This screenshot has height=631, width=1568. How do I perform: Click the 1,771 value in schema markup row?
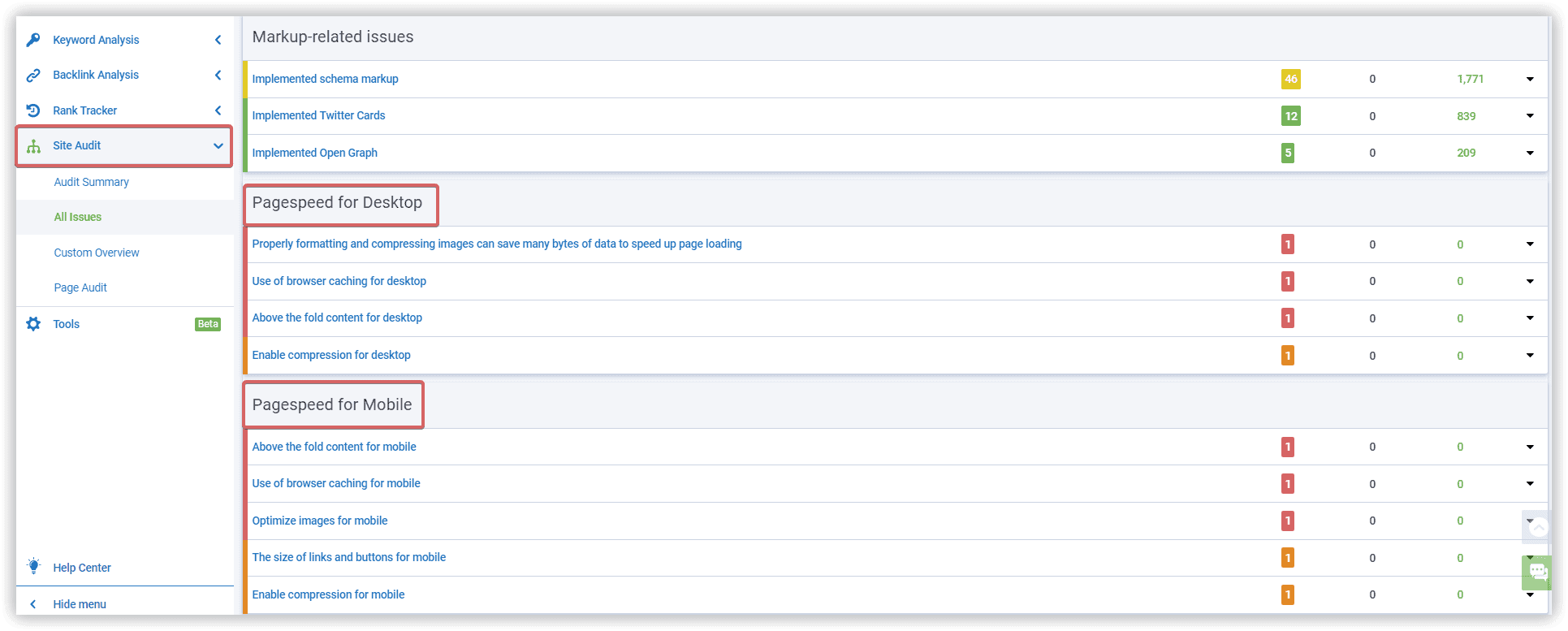click(x=1470, y=79)
